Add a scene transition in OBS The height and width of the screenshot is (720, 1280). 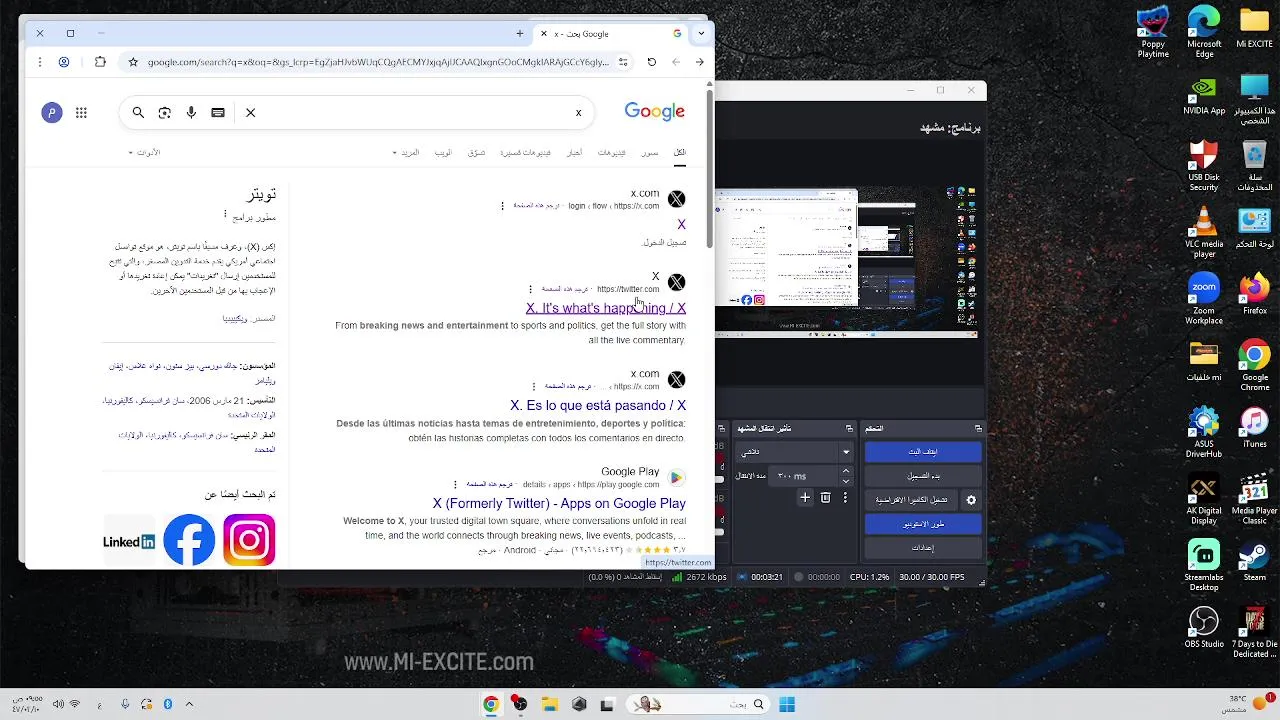[x=805, y=498]
